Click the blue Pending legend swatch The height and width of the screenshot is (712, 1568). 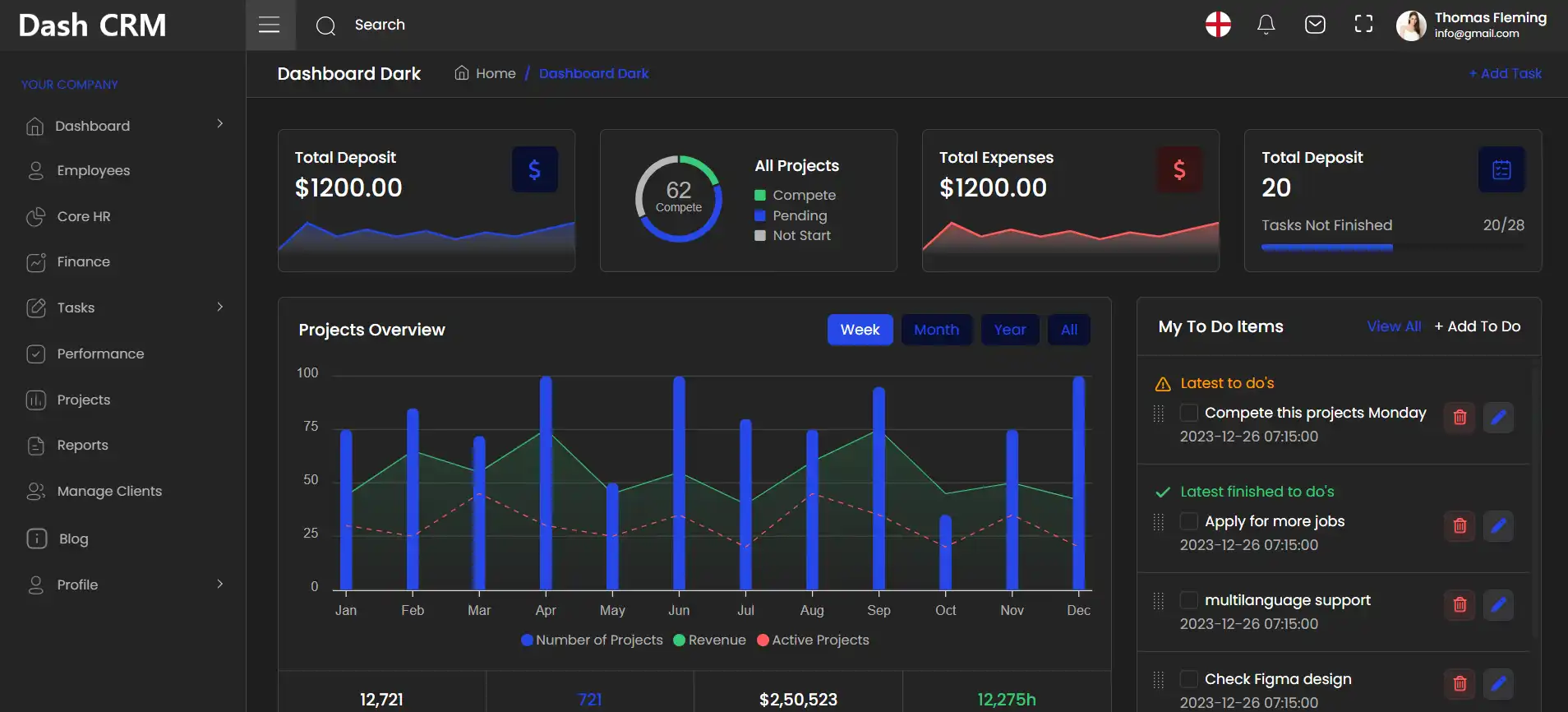click(x=760, y=215)
